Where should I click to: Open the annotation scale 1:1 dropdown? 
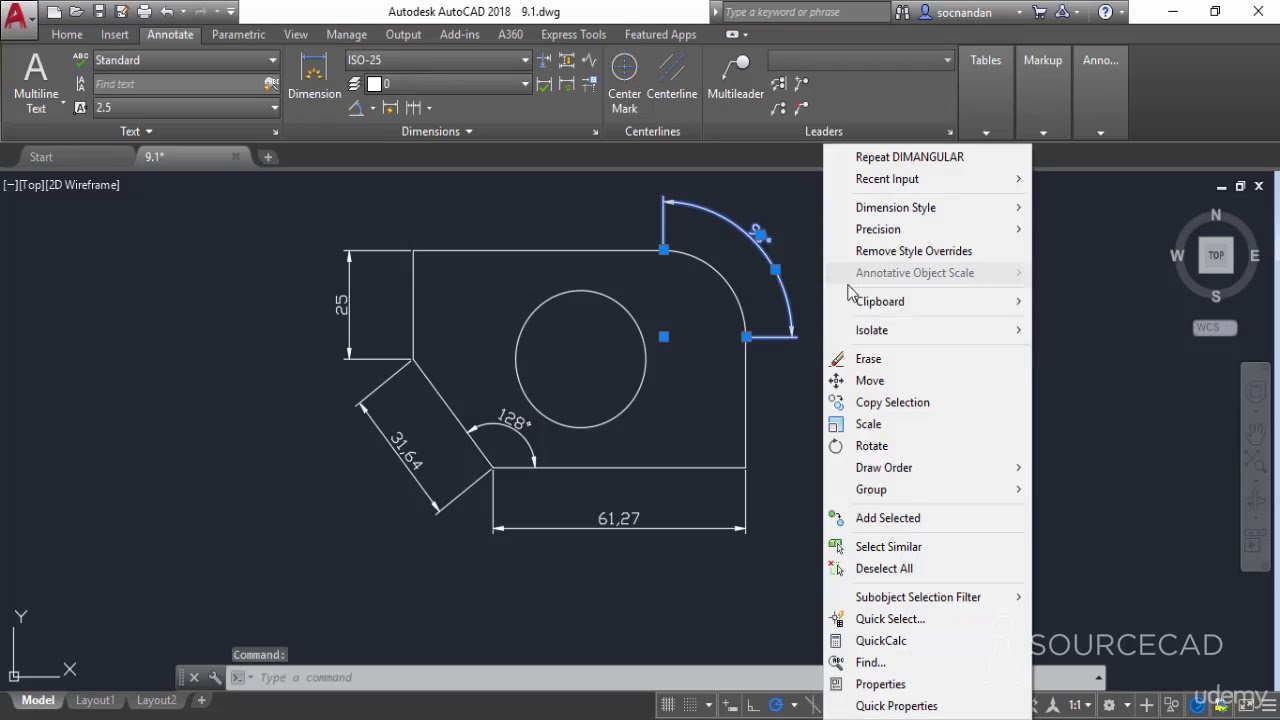tap(1079, 705)
